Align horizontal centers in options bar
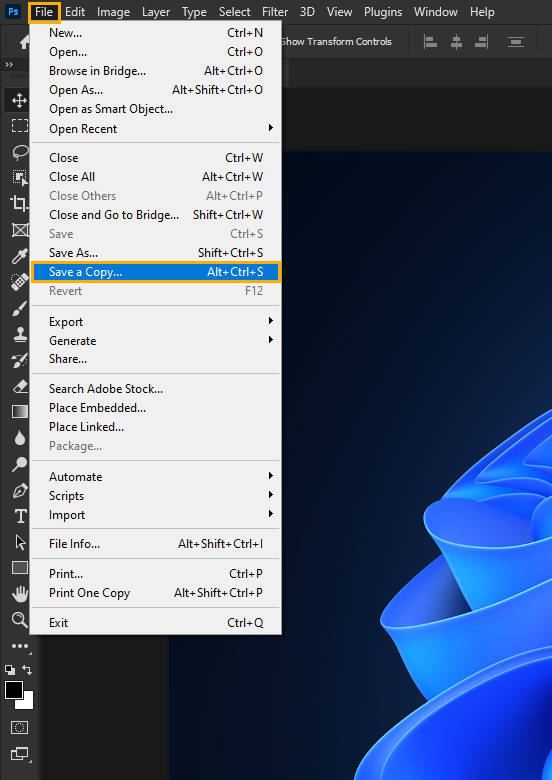 click(456, 42)
